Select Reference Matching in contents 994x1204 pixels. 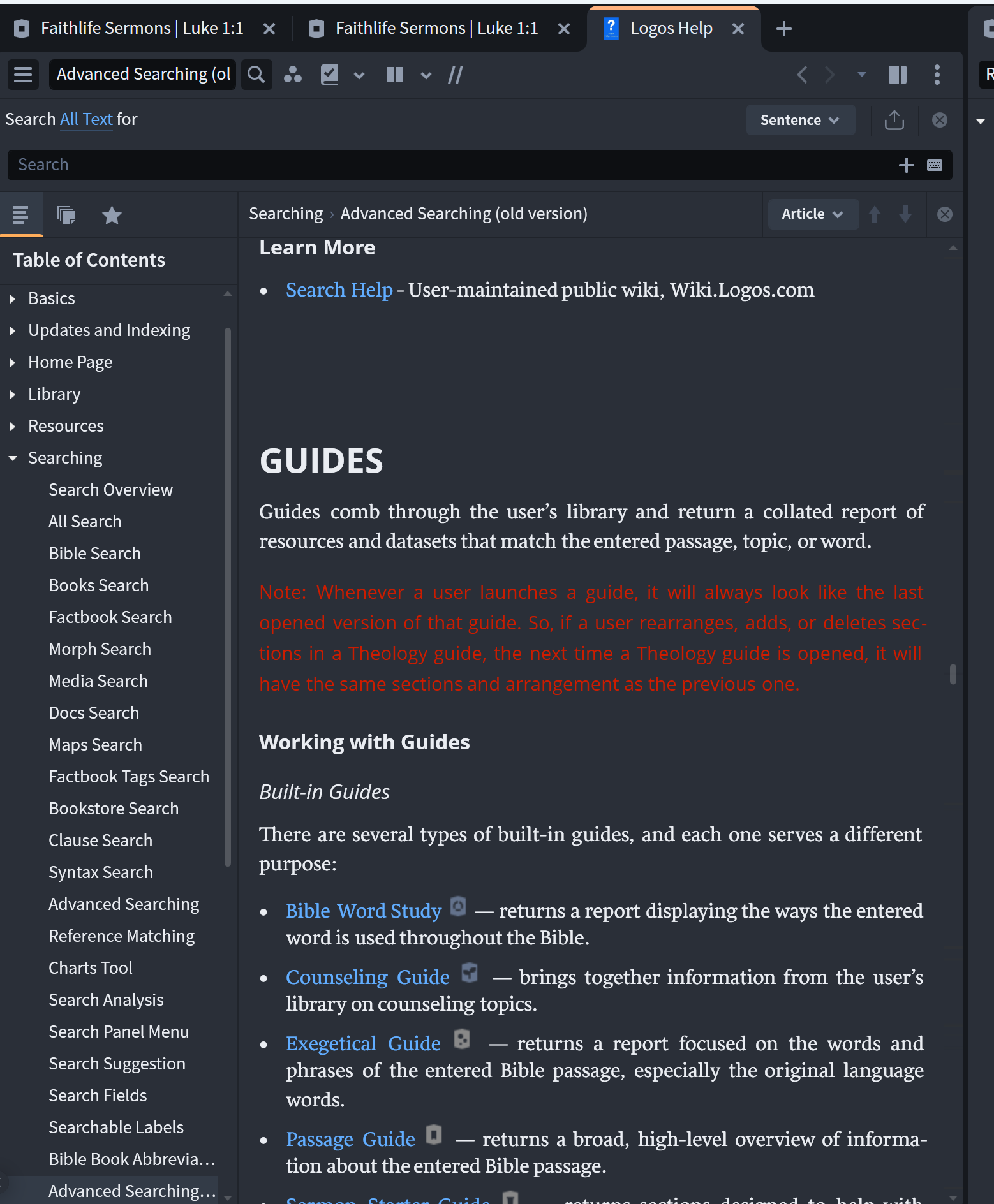point(121,936)
